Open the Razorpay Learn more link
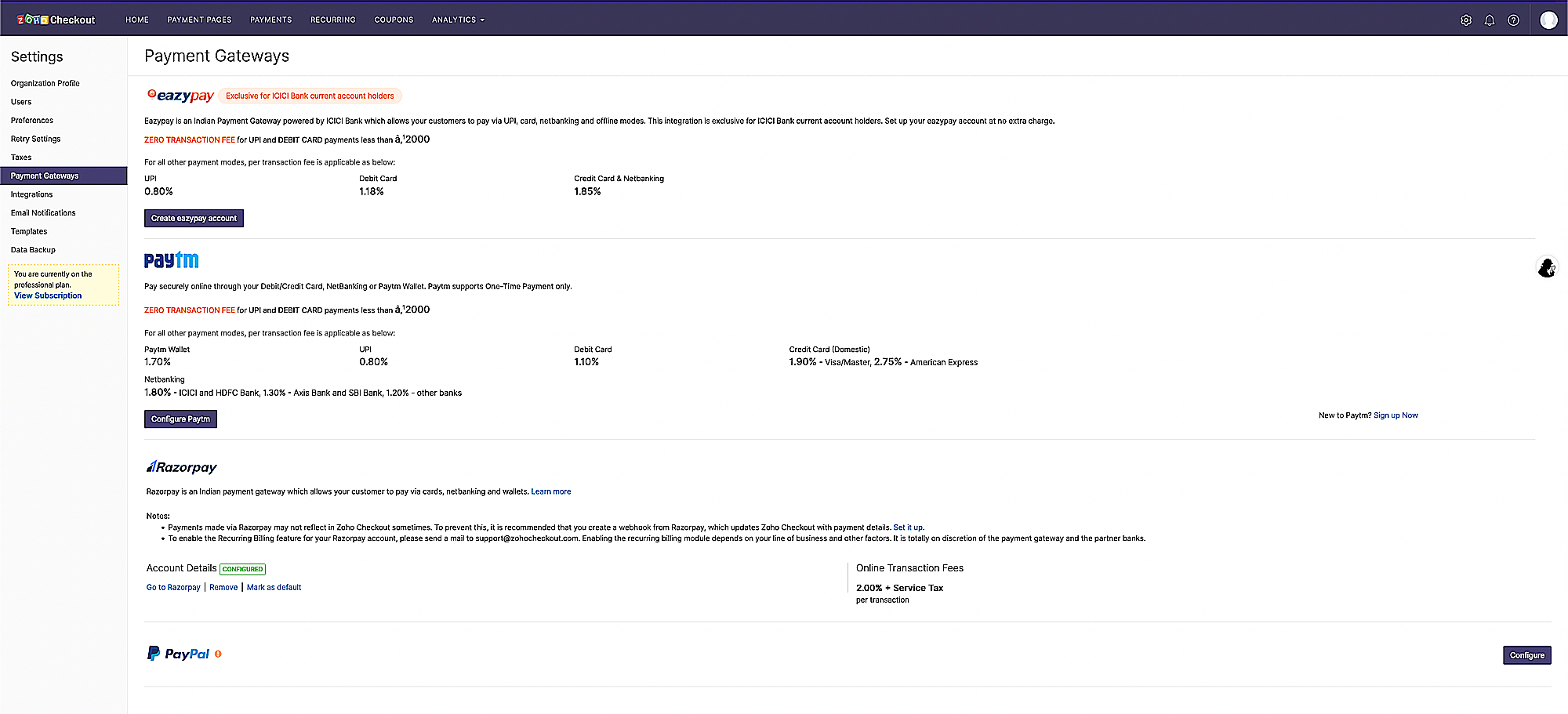 (x=551, y=491)
